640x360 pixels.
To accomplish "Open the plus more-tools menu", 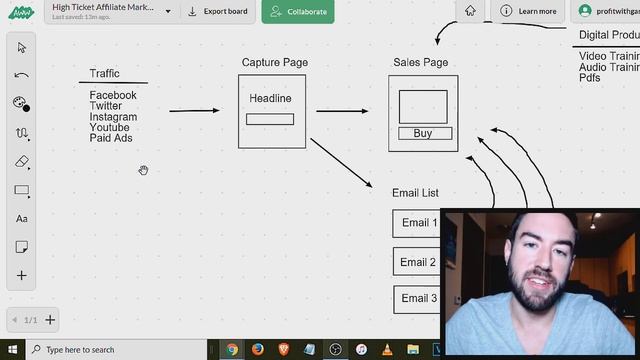I will pos(22,276).
